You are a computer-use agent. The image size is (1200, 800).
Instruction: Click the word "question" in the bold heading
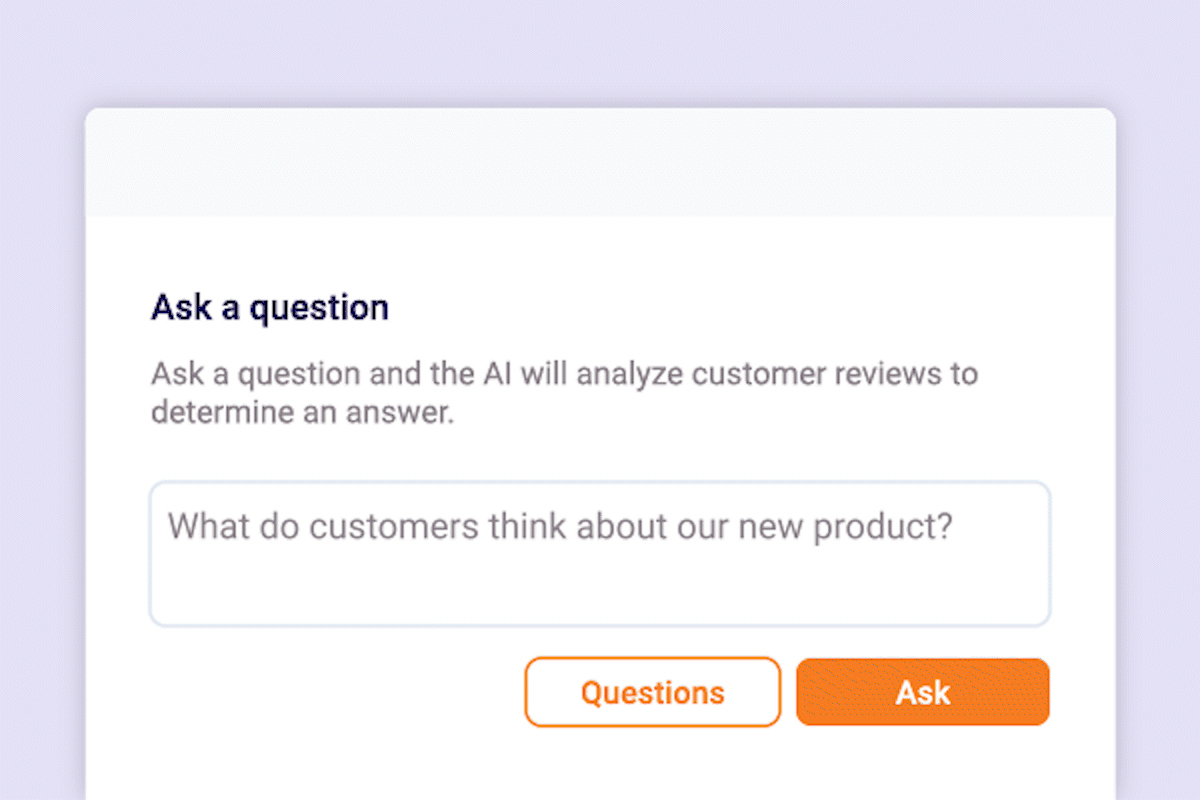pyautogui.click(x=318, y=307)
